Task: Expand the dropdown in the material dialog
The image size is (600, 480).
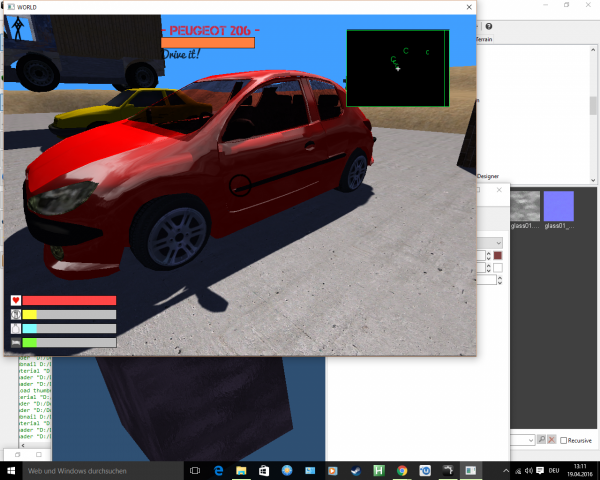Action: coord(499,243)
